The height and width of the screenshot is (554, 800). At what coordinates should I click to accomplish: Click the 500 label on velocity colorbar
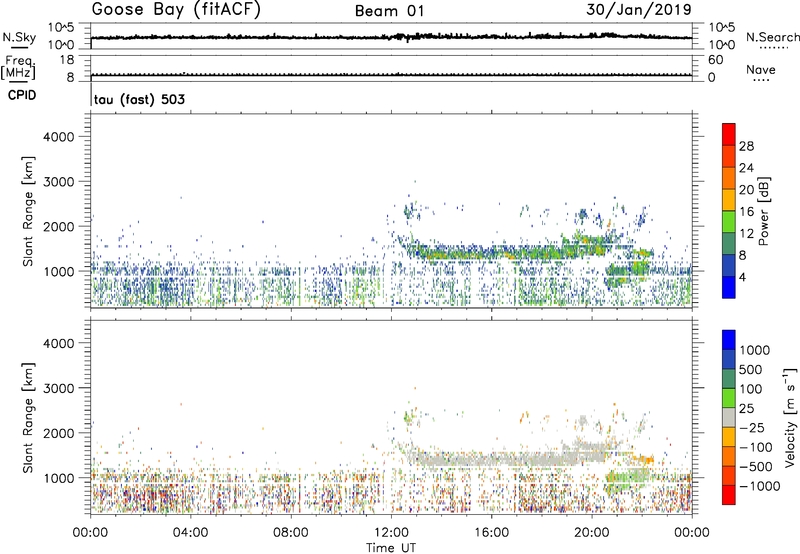(751, 369)
